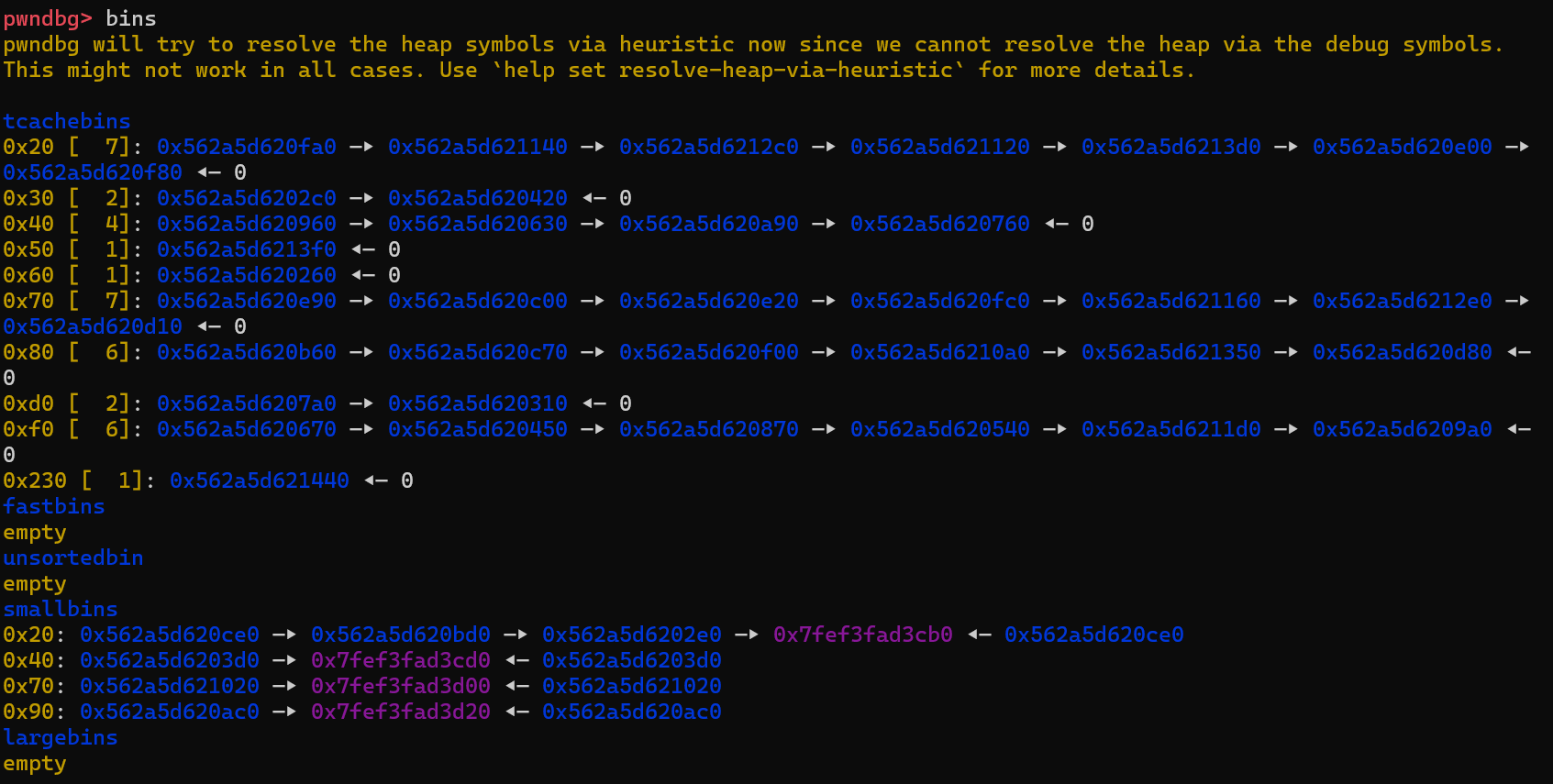This screenshot has width=1553, height=784.
Task: Click the largebins section heading
Action: pyautogui.click(x=61, y=737)
